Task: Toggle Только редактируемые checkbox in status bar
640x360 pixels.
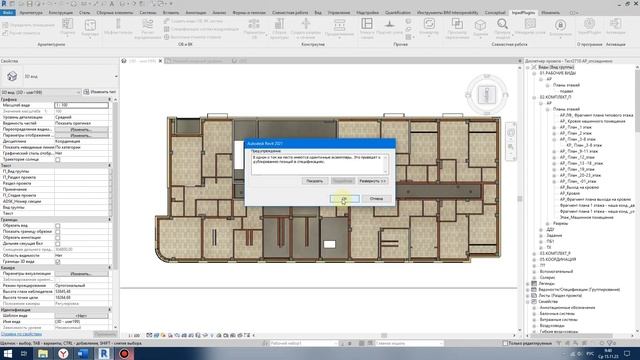Action: [x=505, y=343]
